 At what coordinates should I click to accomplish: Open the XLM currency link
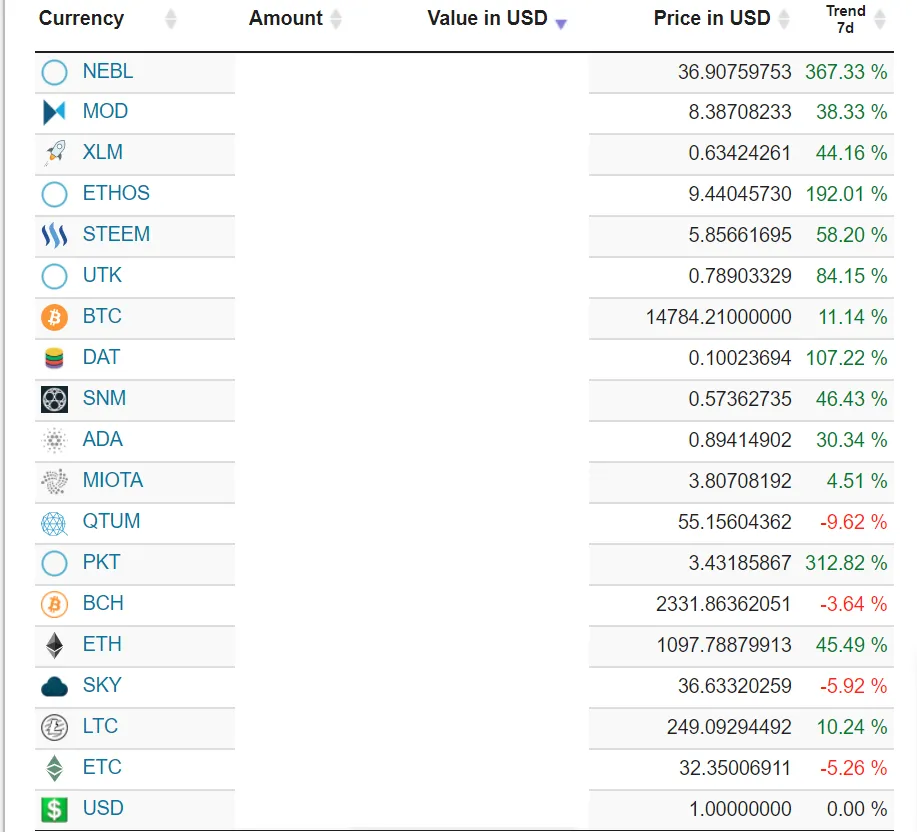tap(103, 152)
